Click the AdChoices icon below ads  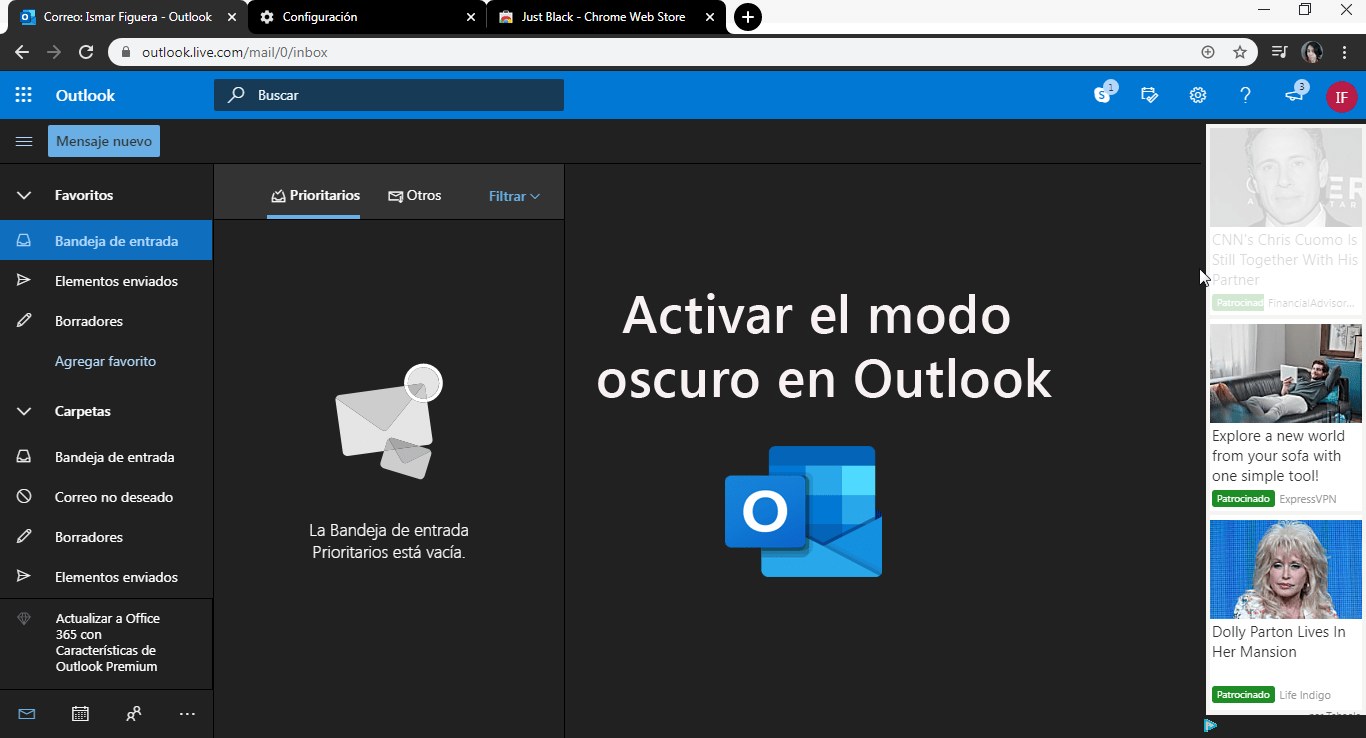pos(1210,725)
